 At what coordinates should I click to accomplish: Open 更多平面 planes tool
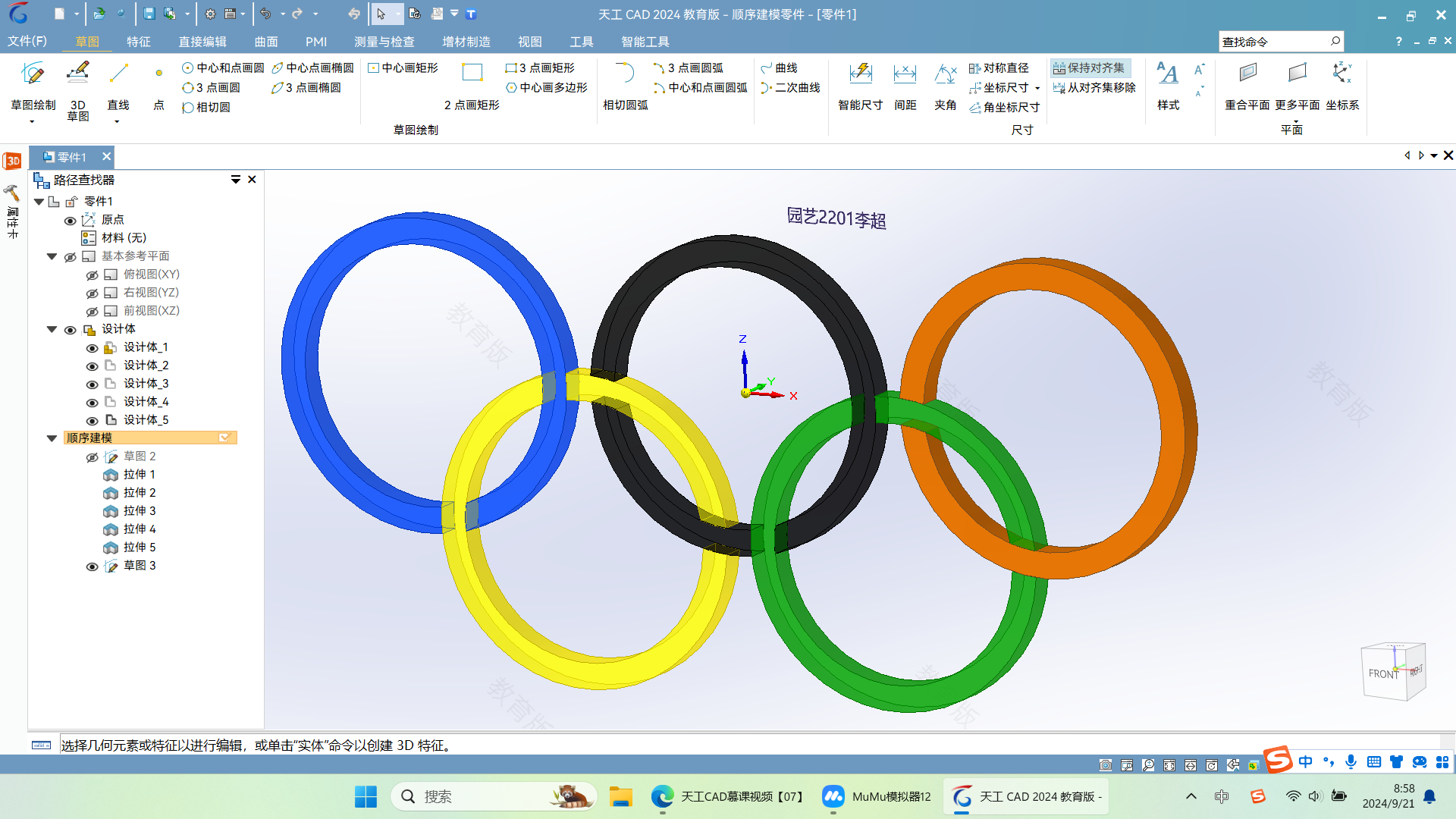[1297, 86]
